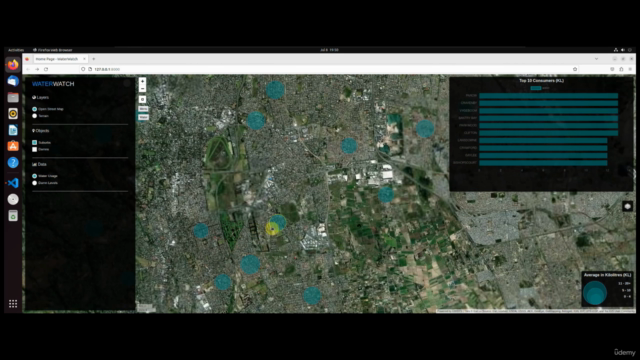The width and height of the screenshot is (640, 360).
Task: Zoom in on the map
Action: tap(142, 81)
